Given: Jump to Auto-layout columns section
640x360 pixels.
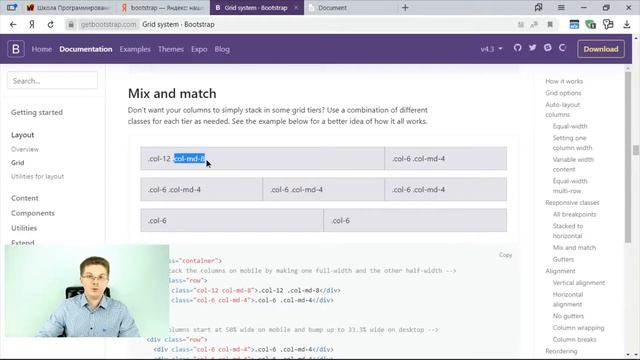Looking at the screenshot, I should pos(562,109).
